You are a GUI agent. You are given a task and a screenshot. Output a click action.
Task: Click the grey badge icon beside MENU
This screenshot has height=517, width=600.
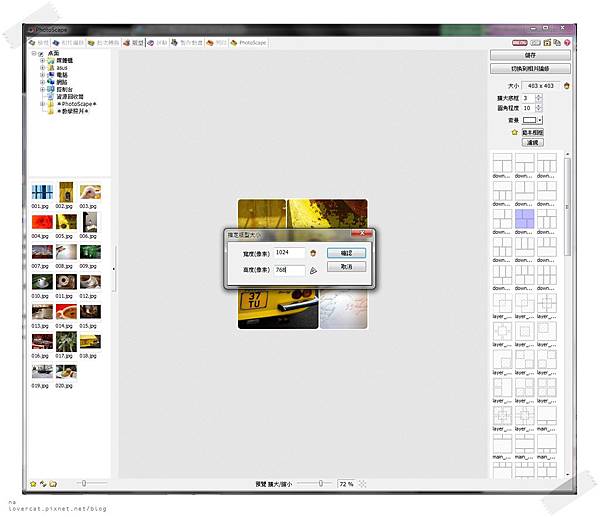coord(535,43)
